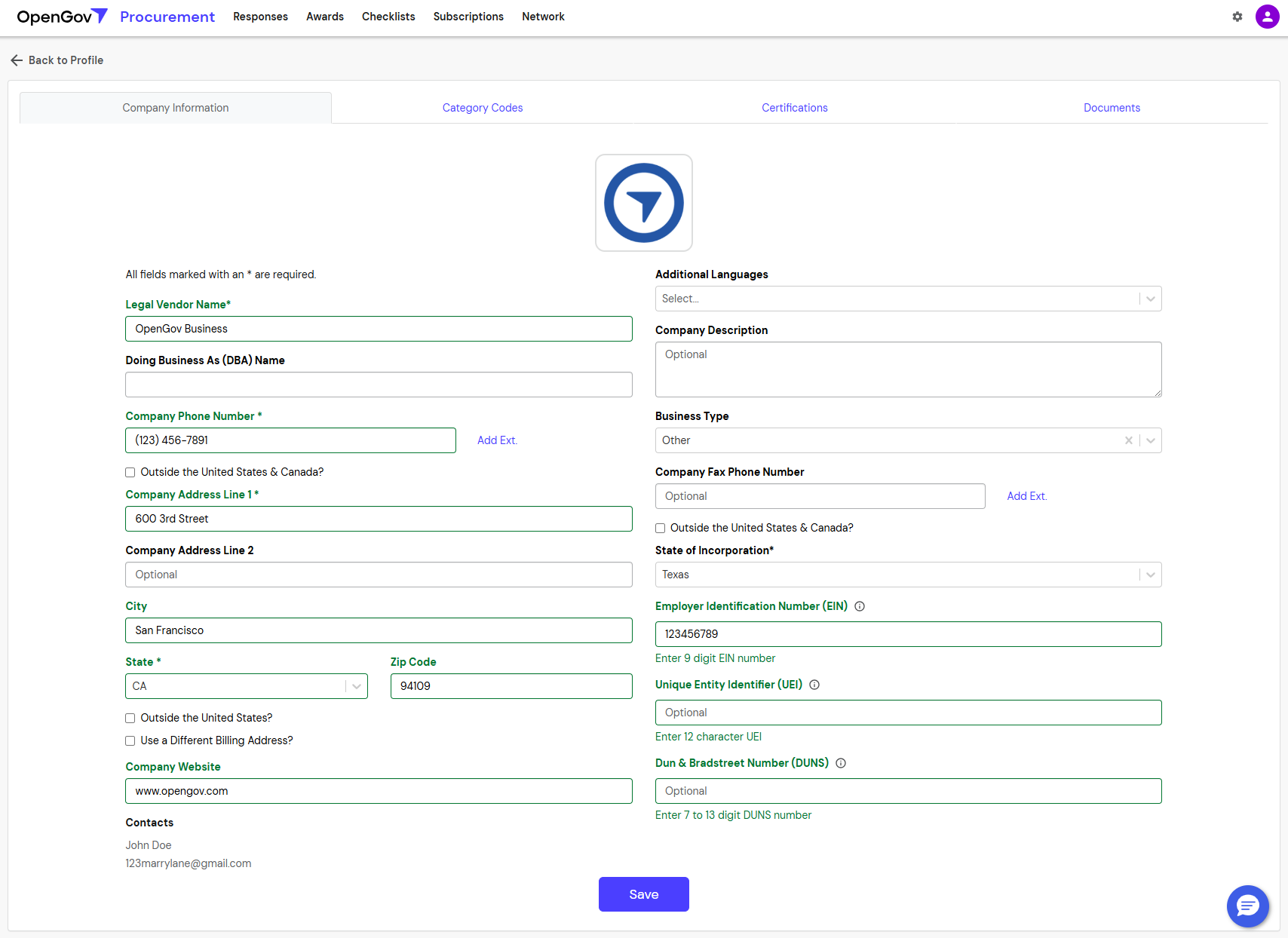1288x938 pixels.
Task: Check Outside the United States & Canada under fax number
Action: tap(661, 528)
